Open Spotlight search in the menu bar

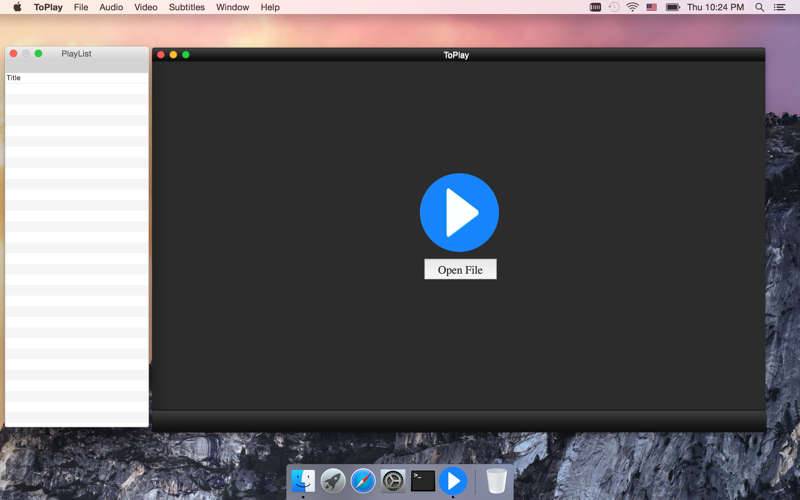[759, 7]
